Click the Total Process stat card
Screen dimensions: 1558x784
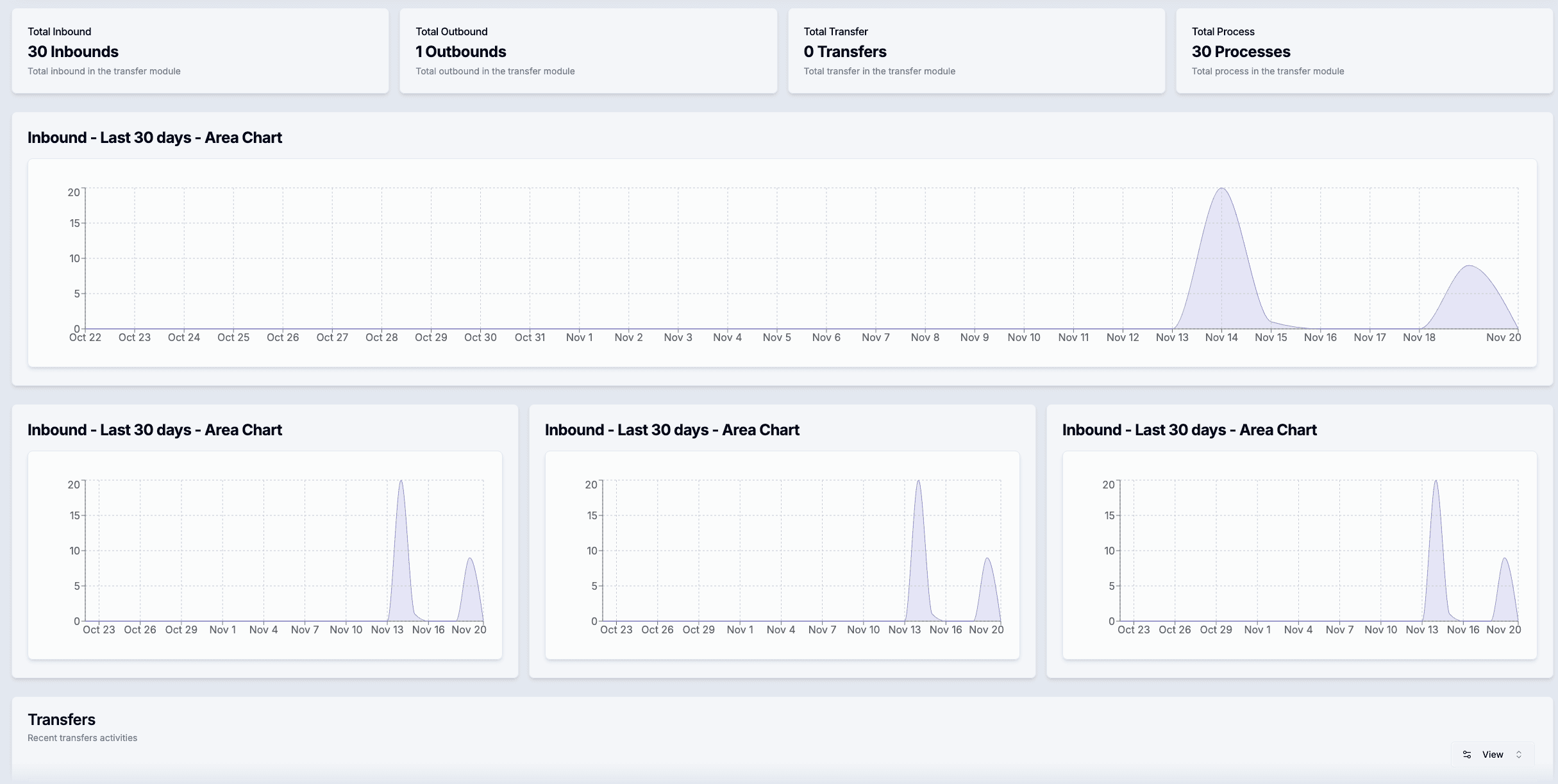(1364, 51)
